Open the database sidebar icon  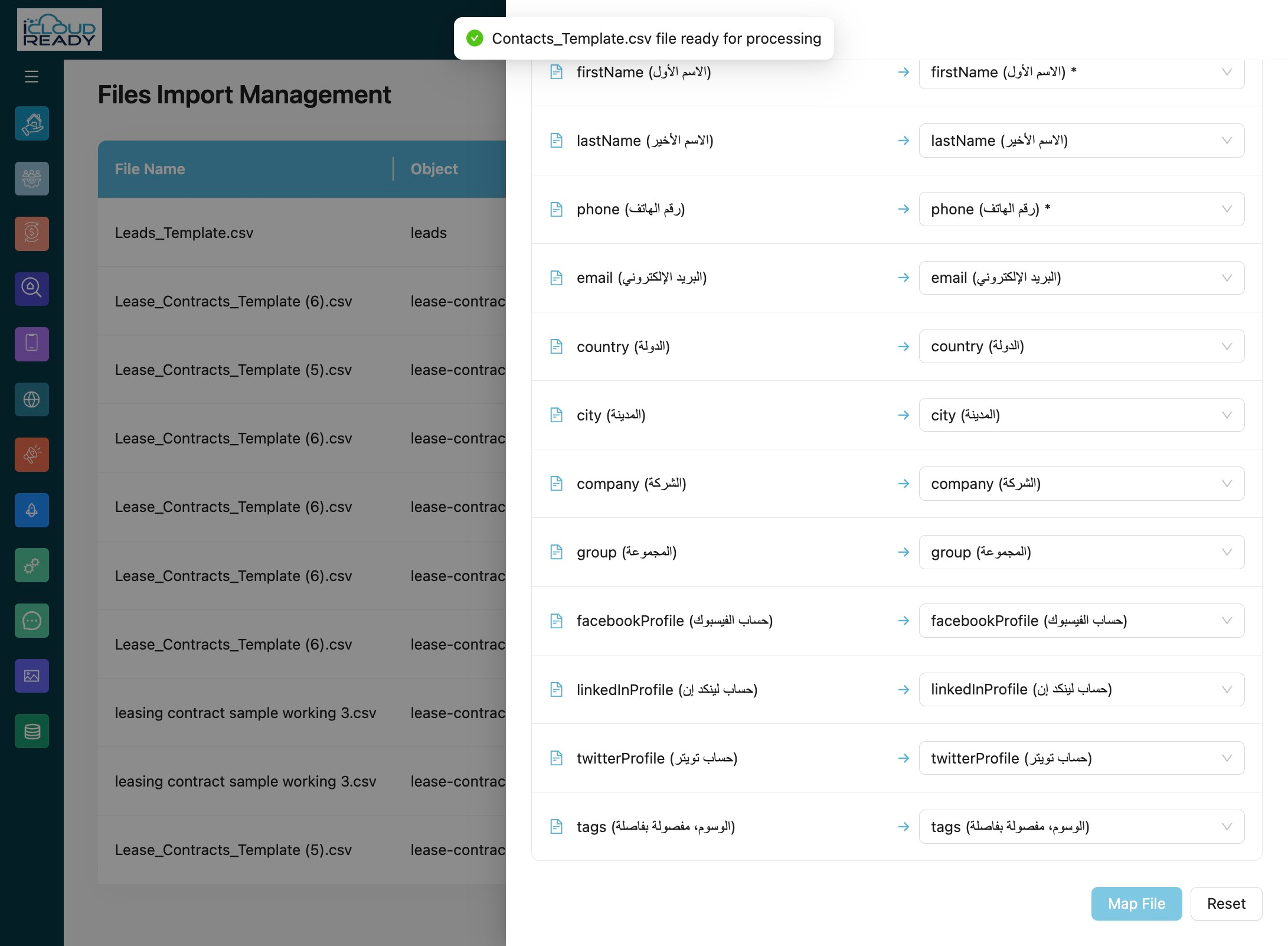pyautogui.click(x=32, y=731)
